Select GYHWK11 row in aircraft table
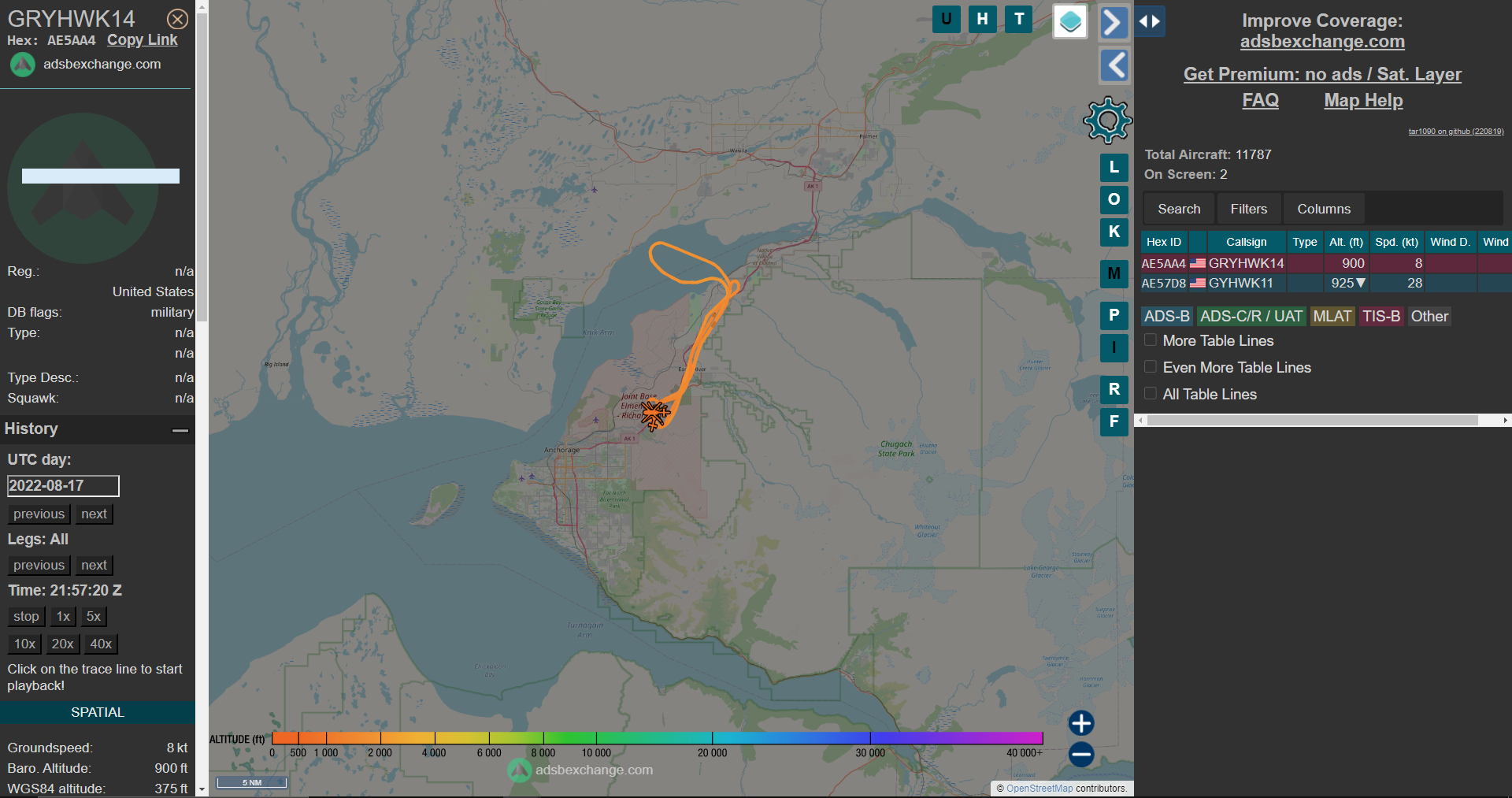Viewport: 1512px width, 798px height. coord(1326,283)
